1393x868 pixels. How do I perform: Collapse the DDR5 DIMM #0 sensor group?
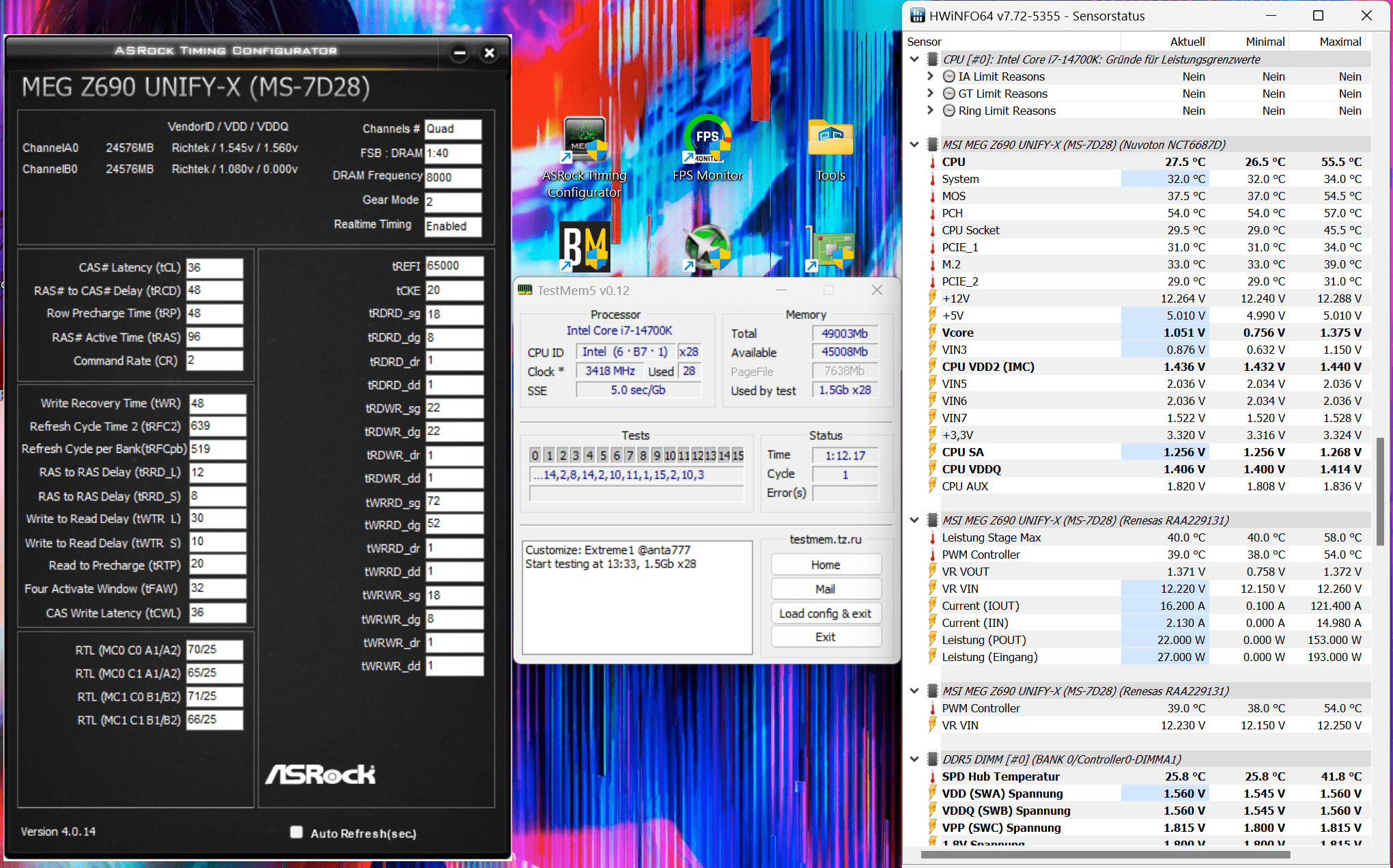(x=914, y=759)
